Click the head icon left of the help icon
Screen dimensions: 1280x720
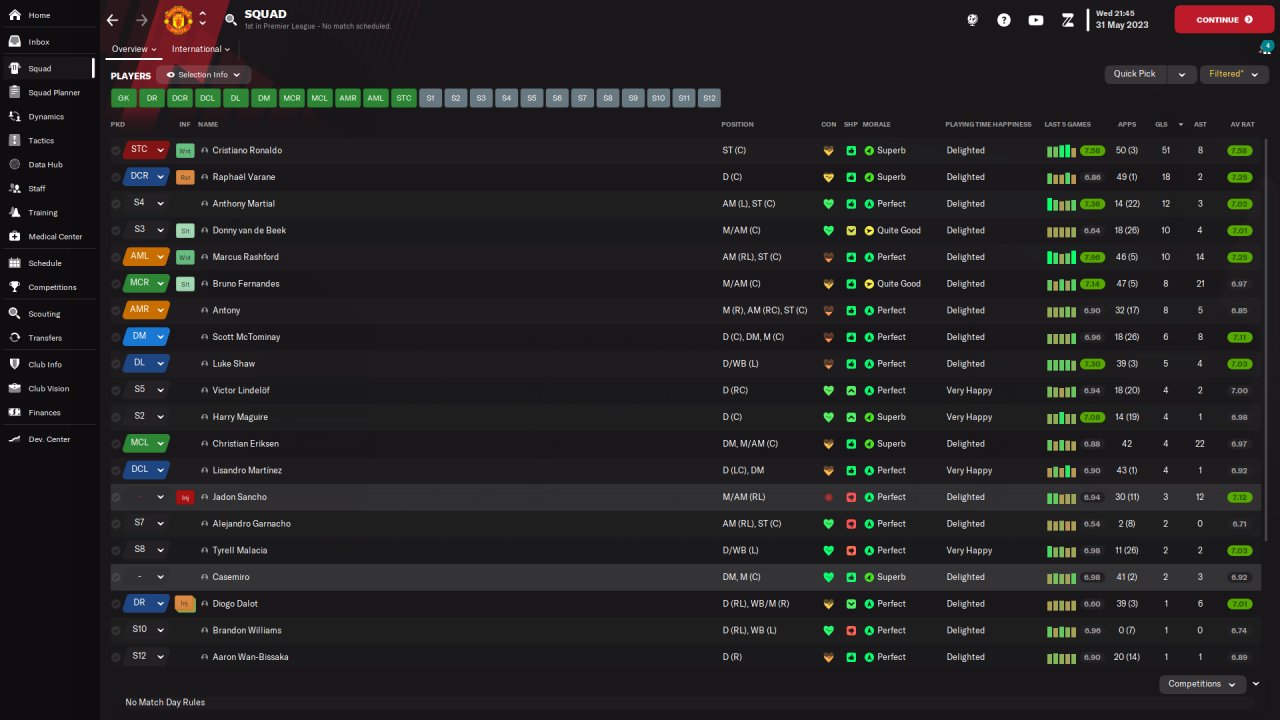pyautogui.click(x=972, y=20)
